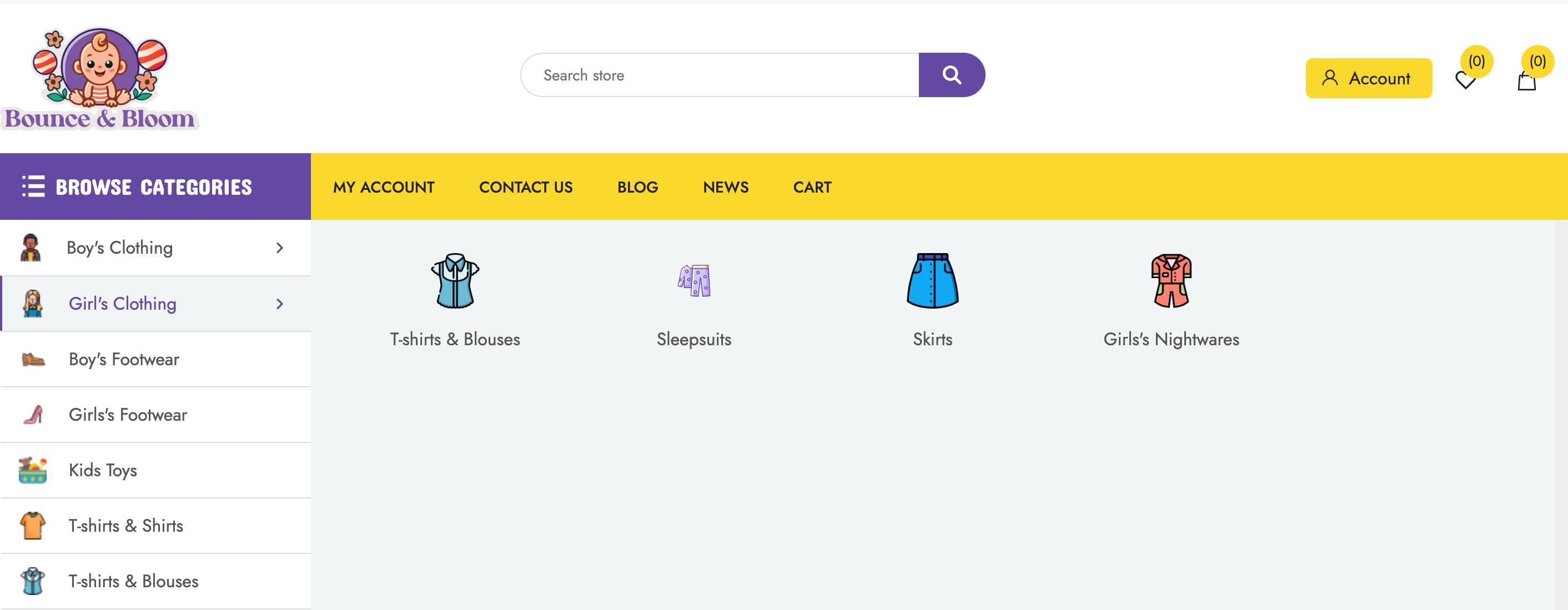Open the Cart menu item
Screen dimensions: 1568x610
(x=812, y=187)
